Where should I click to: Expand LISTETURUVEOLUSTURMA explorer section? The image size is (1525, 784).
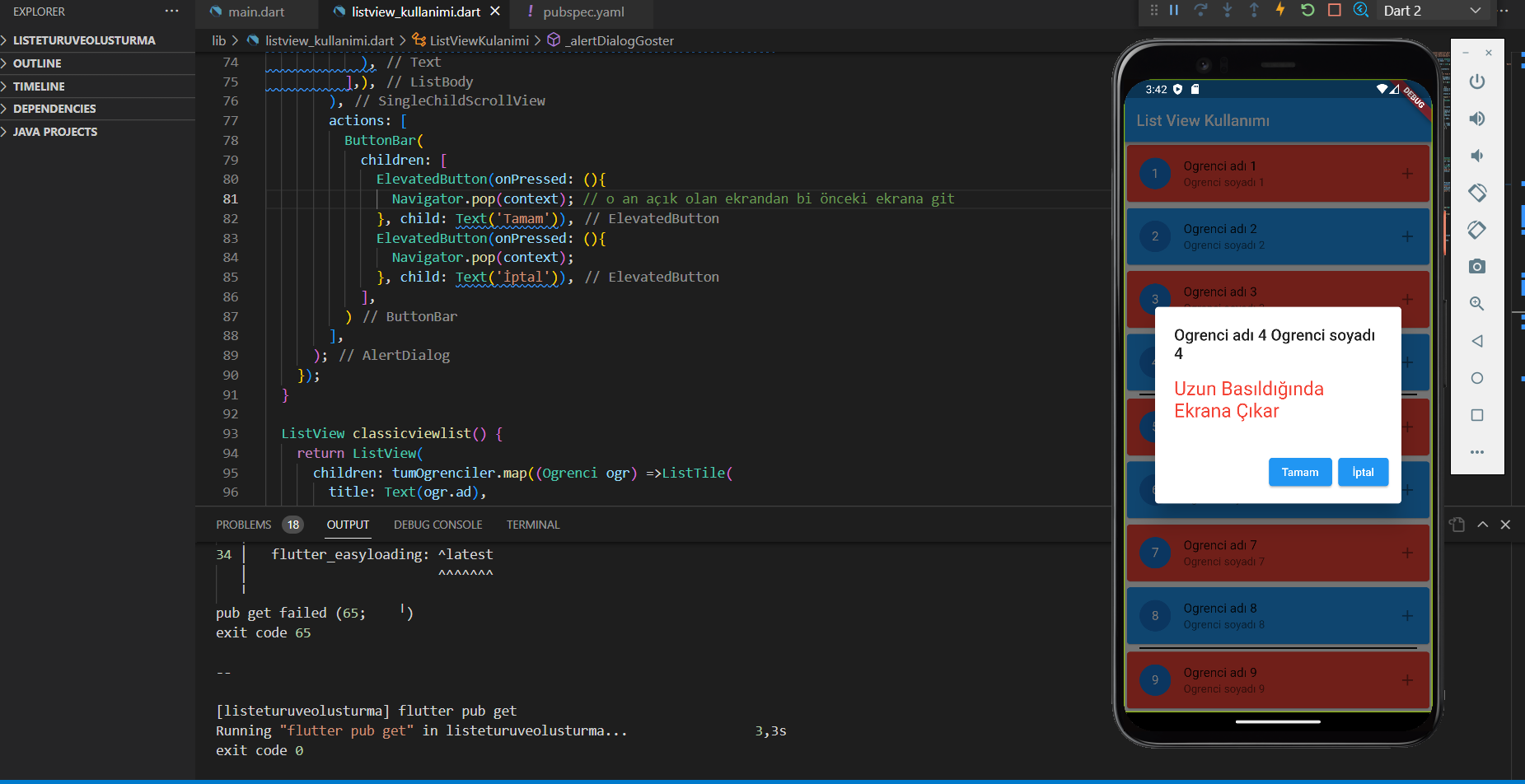point(97,40)
